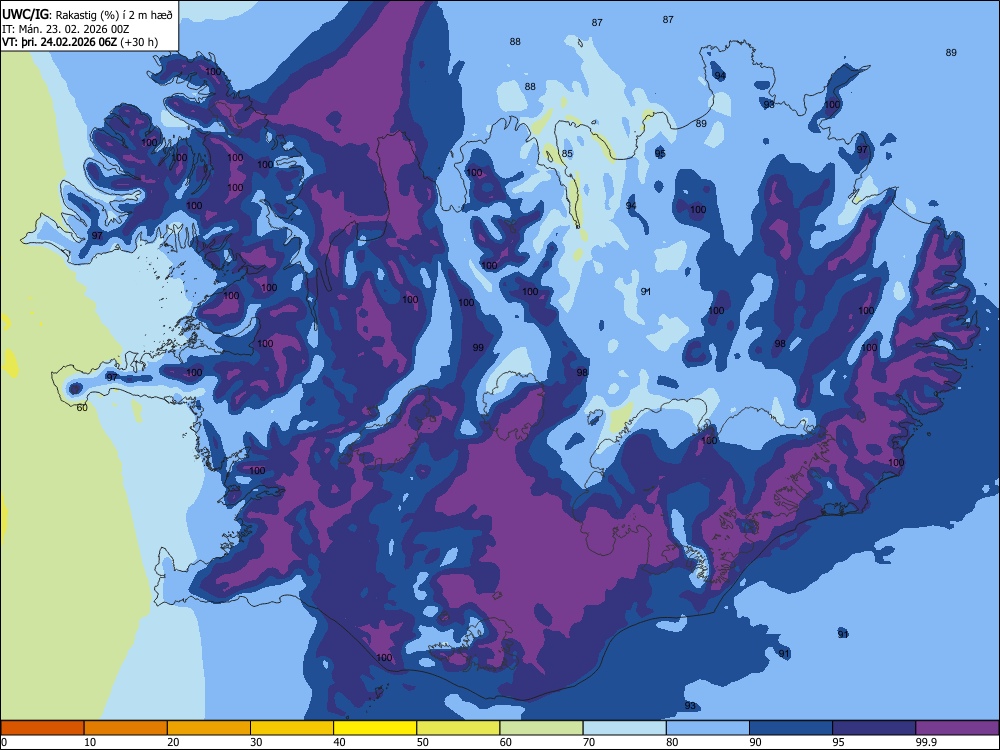Click the dark orange 0–10 legend swatch

pyautogui.click(x=42, y=728)
